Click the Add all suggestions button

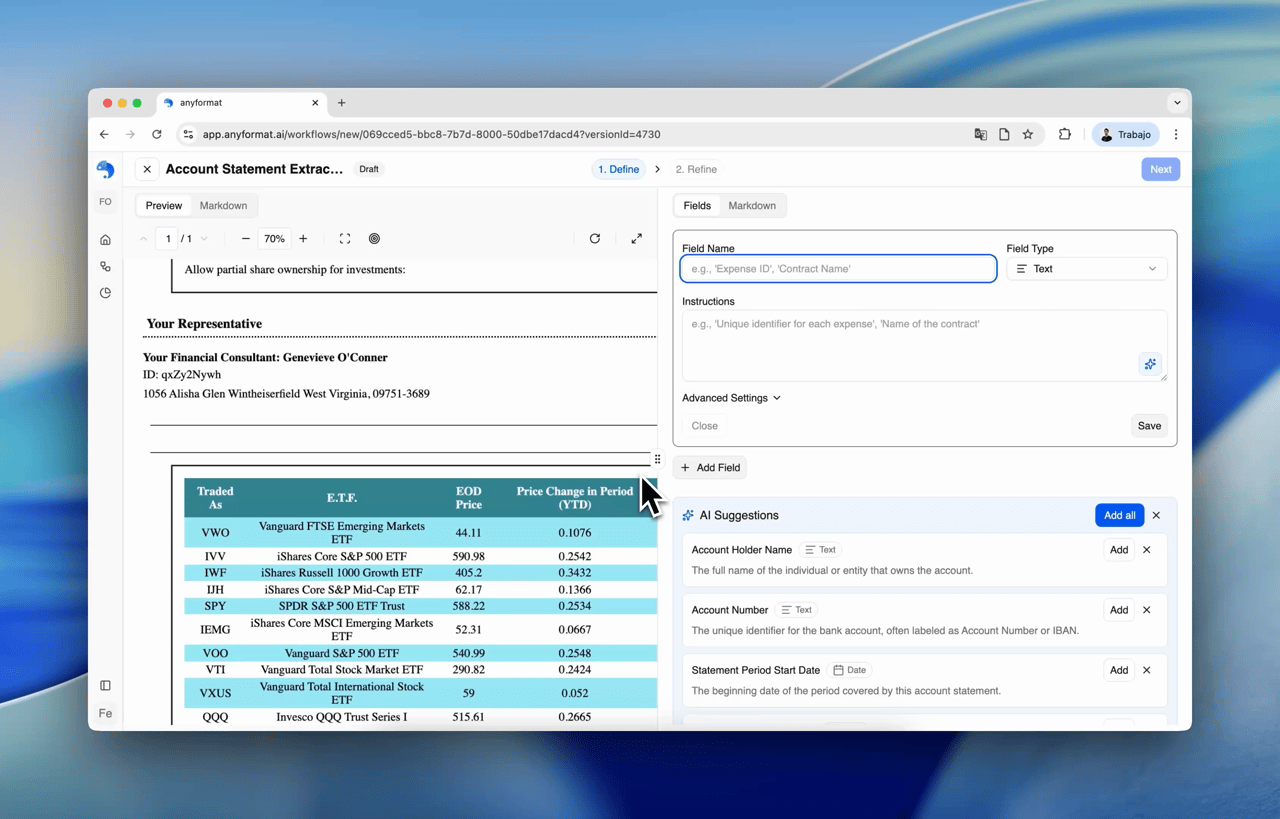1119,516
